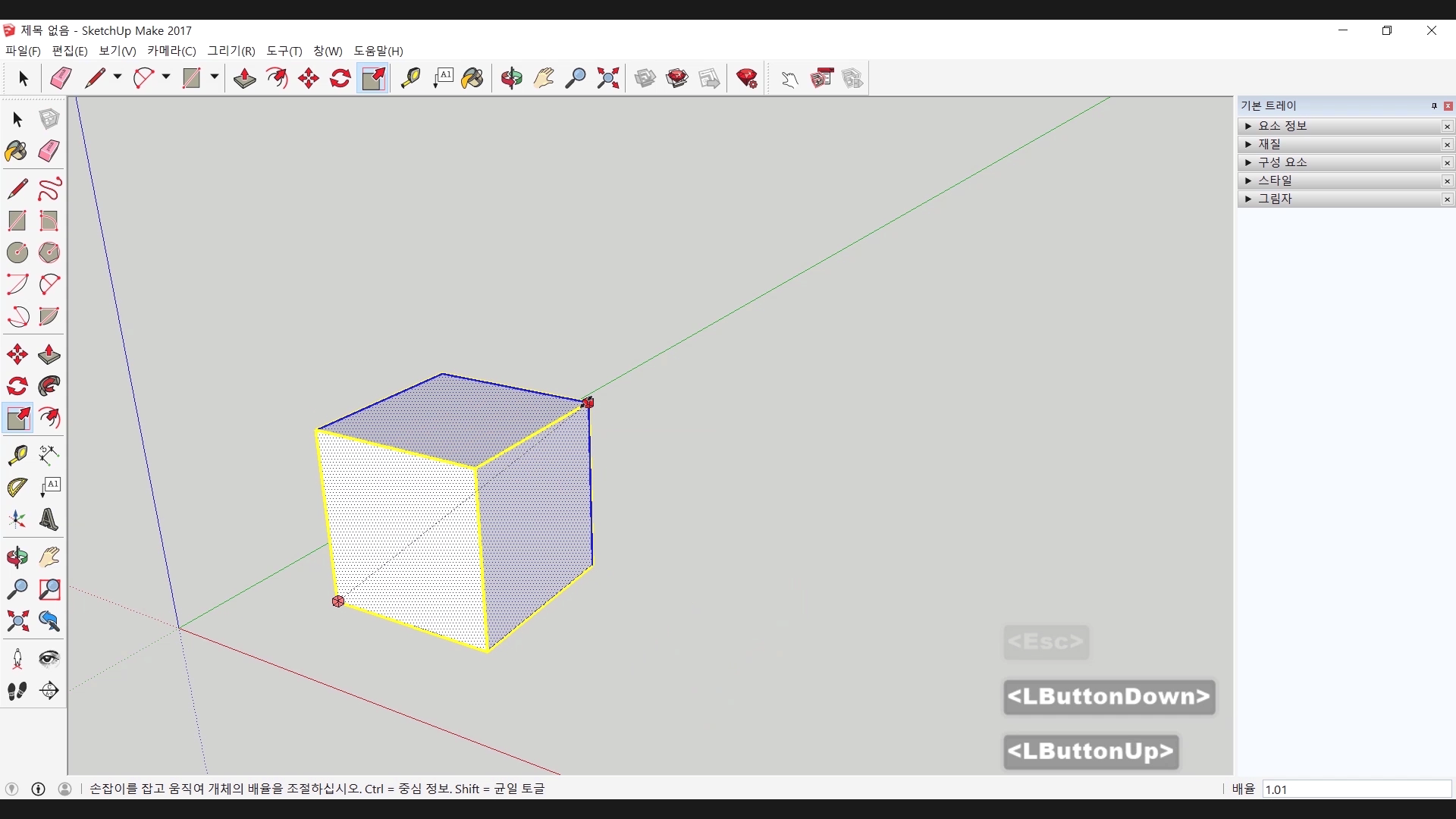Click the 배율 scale value field
The image size is (1456, 819).
(1356, 789)
